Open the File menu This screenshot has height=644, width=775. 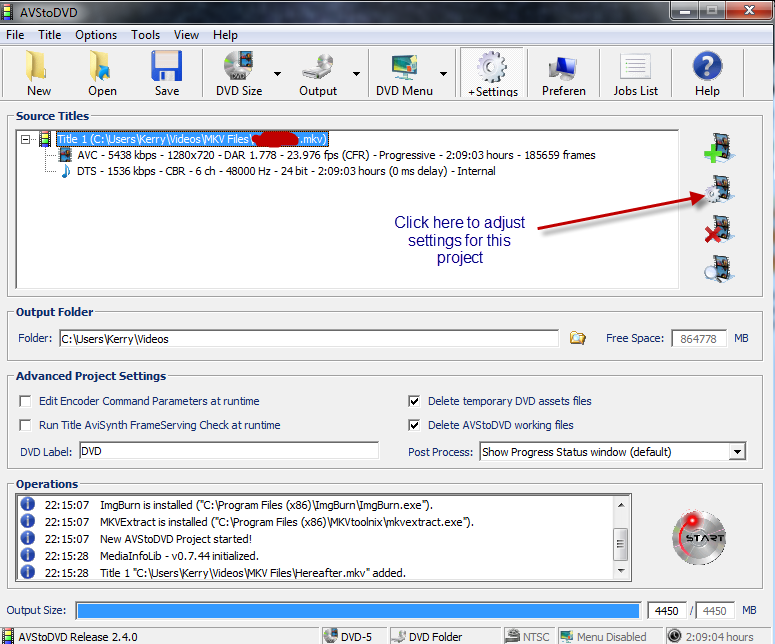[15, 35]
